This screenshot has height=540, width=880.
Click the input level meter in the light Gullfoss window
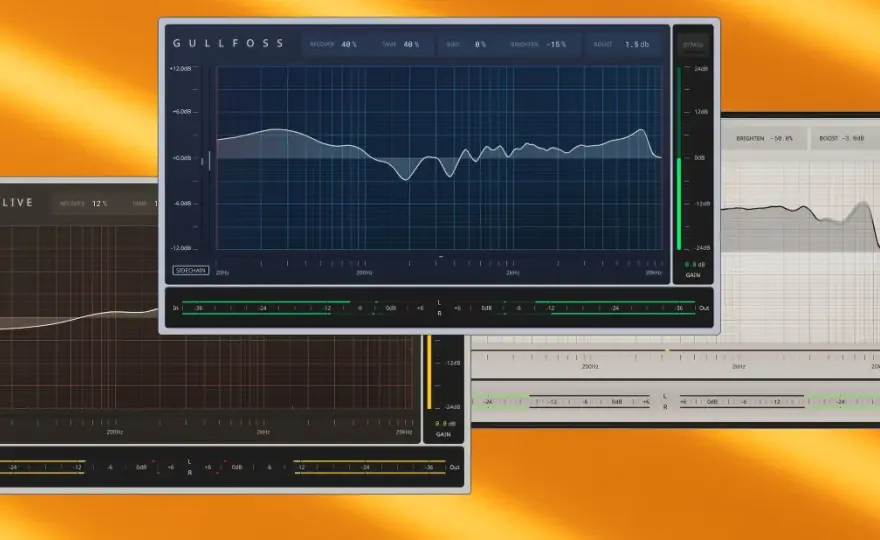click(x=562, y=402)
